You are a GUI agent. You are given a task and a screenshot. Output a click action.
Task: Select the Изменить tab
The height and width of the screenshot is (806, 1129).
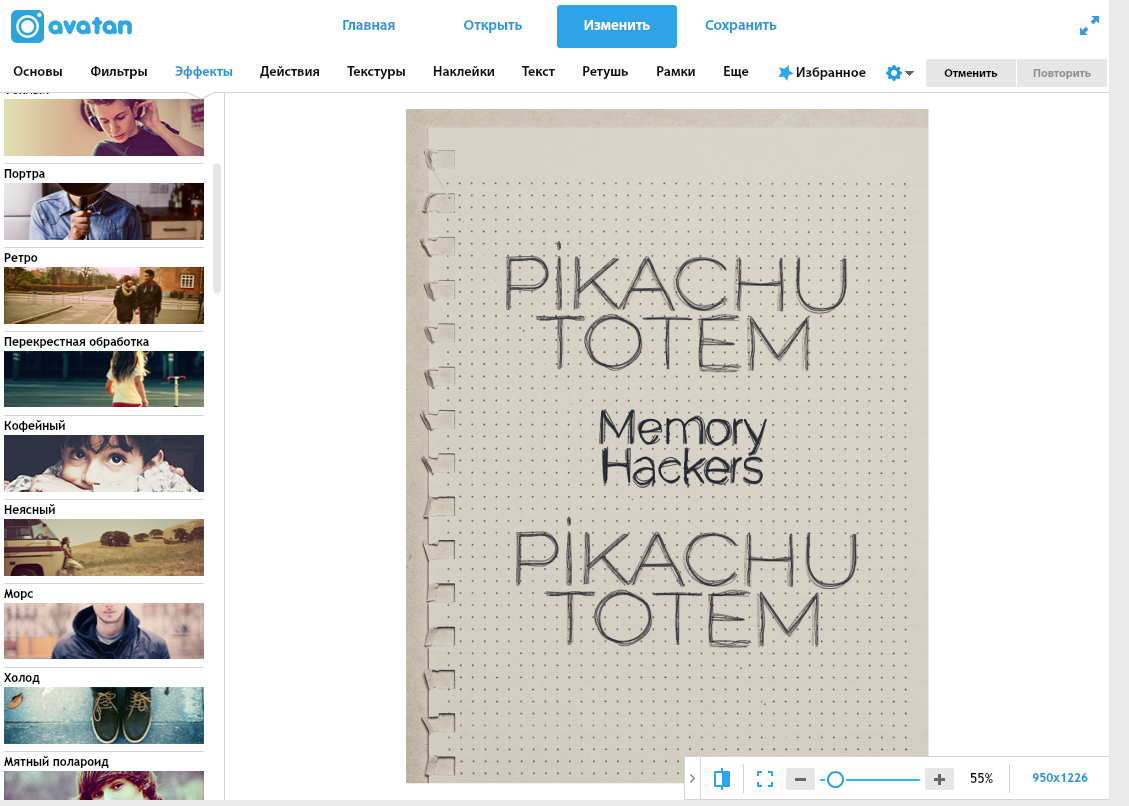pos(616,26)
